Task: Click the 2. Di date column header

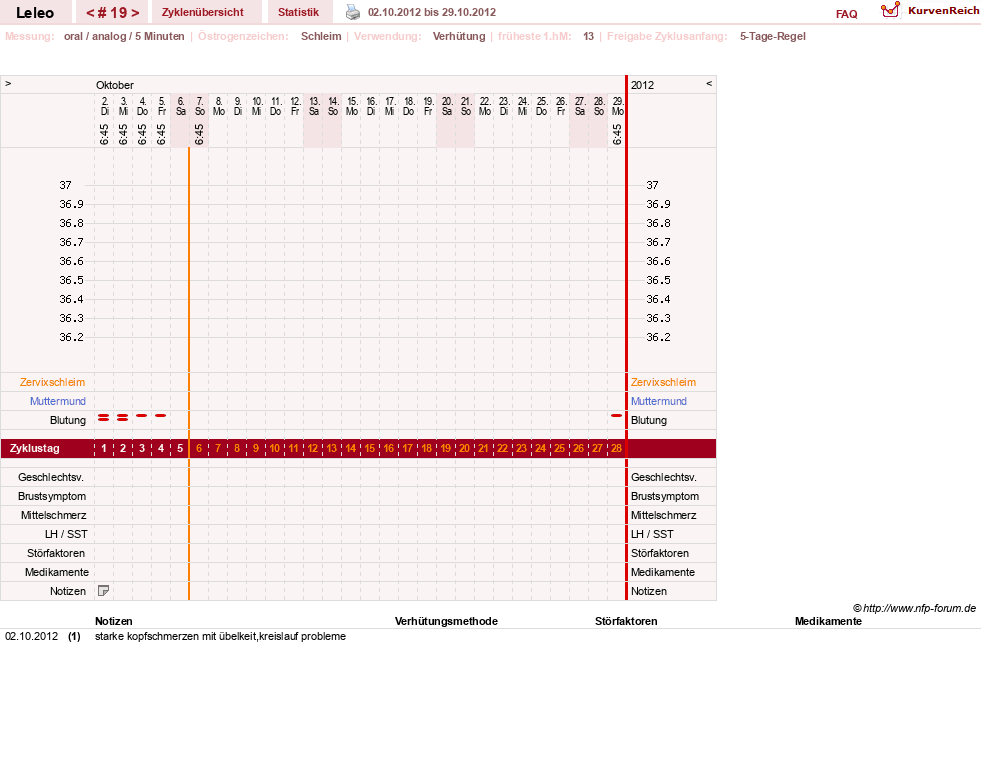Action: point(104,106)
